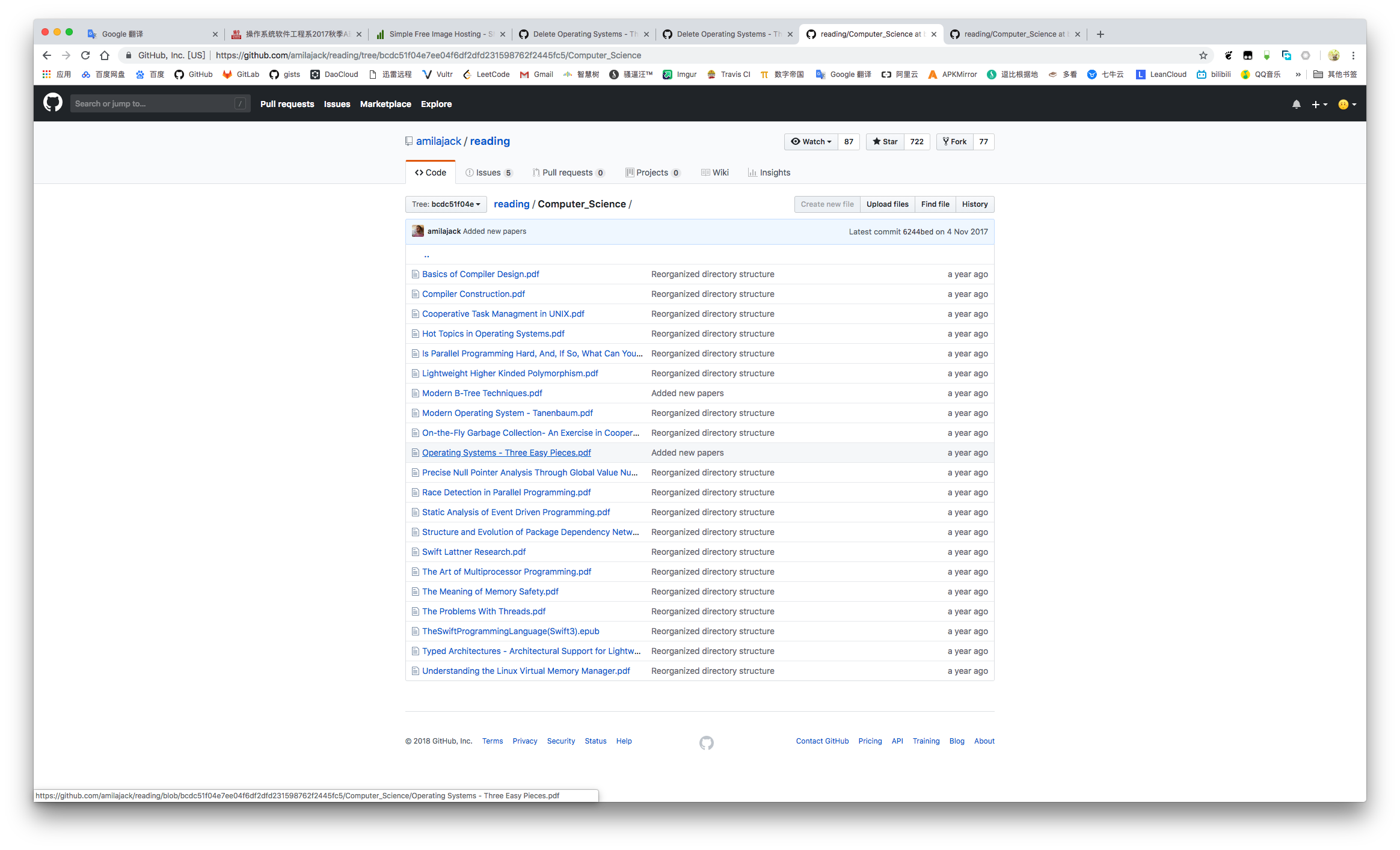The image size is (1400, 850).
Task: Open the Watch dropdown button
Action: point(811,142)
